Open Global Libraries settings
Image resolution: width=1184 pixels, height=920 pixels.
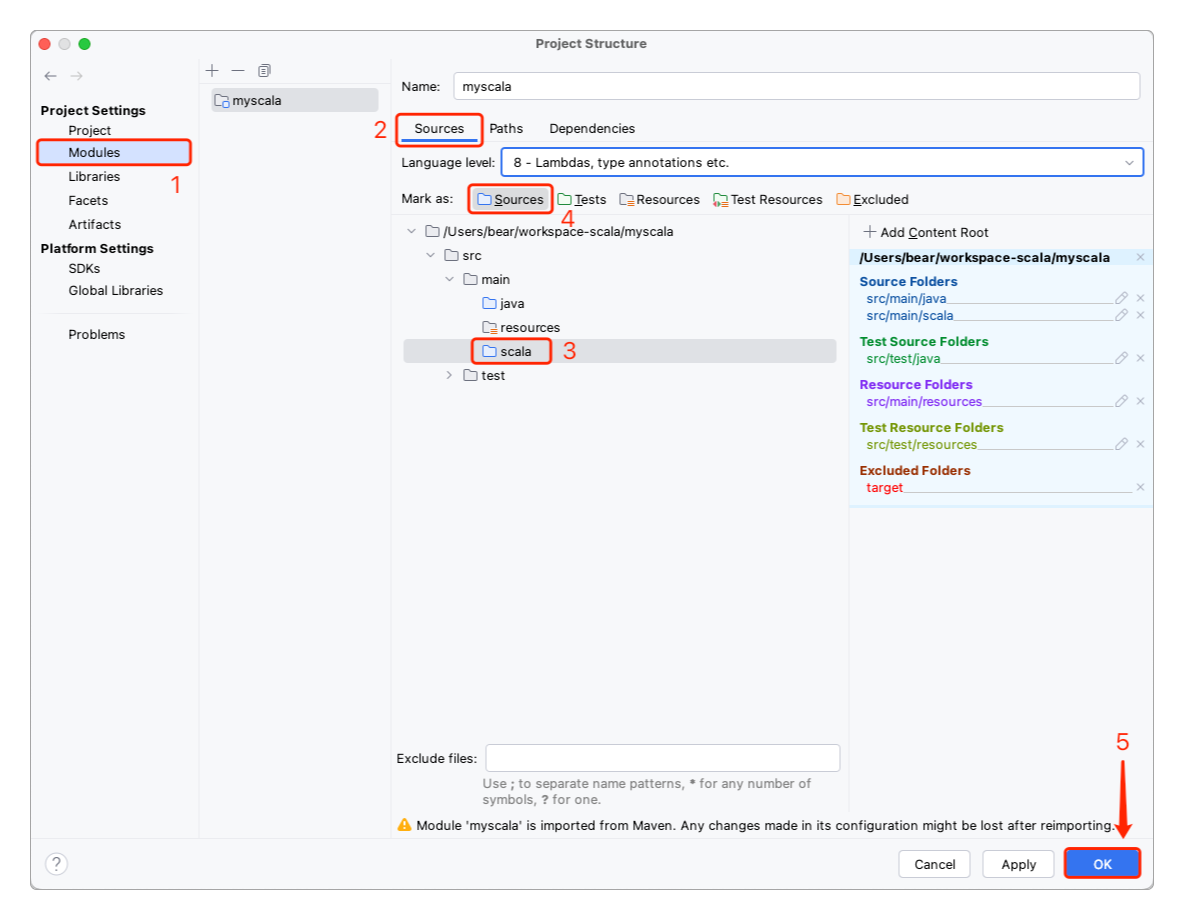116,291
